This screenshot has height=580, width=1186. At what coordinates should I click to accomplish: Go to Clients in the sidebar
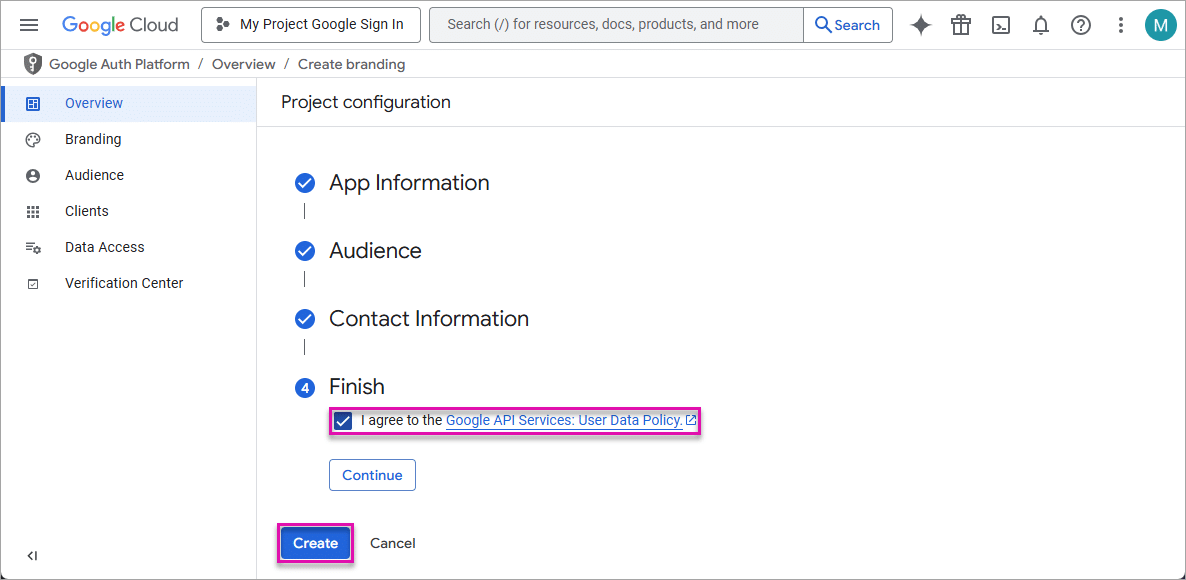click(x=87, y=211)
